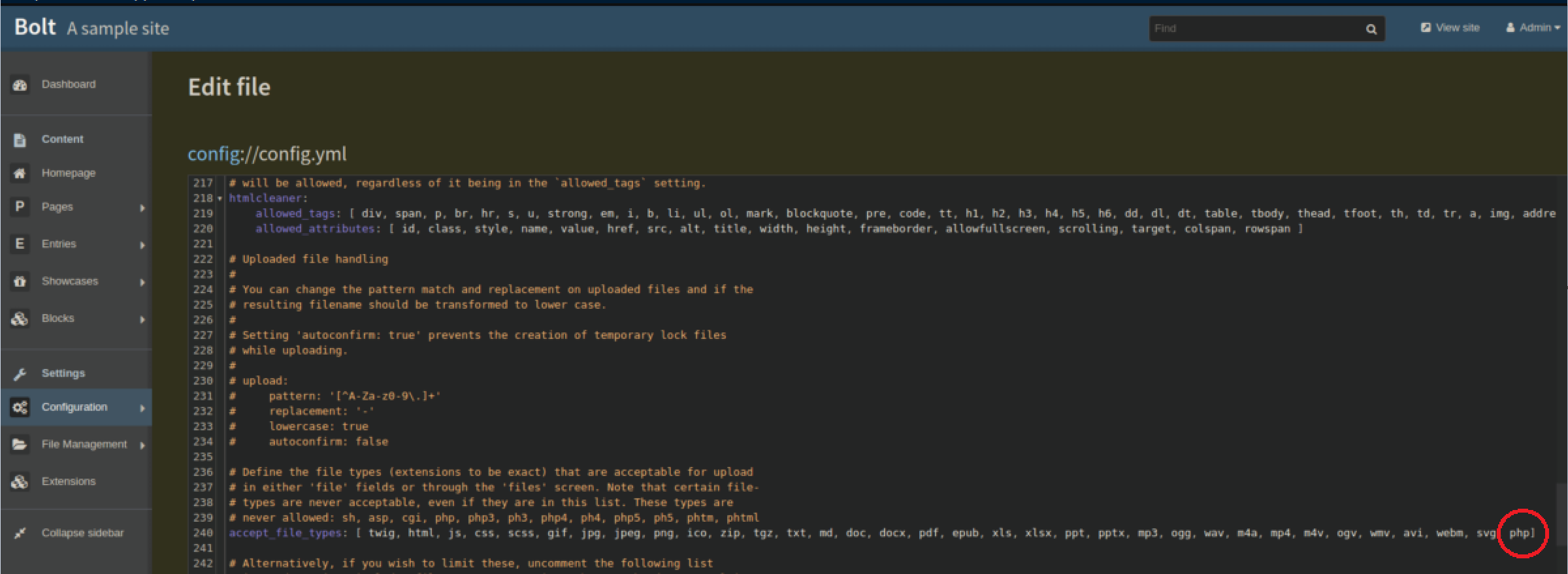The height and width of the screenshot is (574, 1568).
Task: Click the Extensions cubes icon
Action: [x=20, y=482]
